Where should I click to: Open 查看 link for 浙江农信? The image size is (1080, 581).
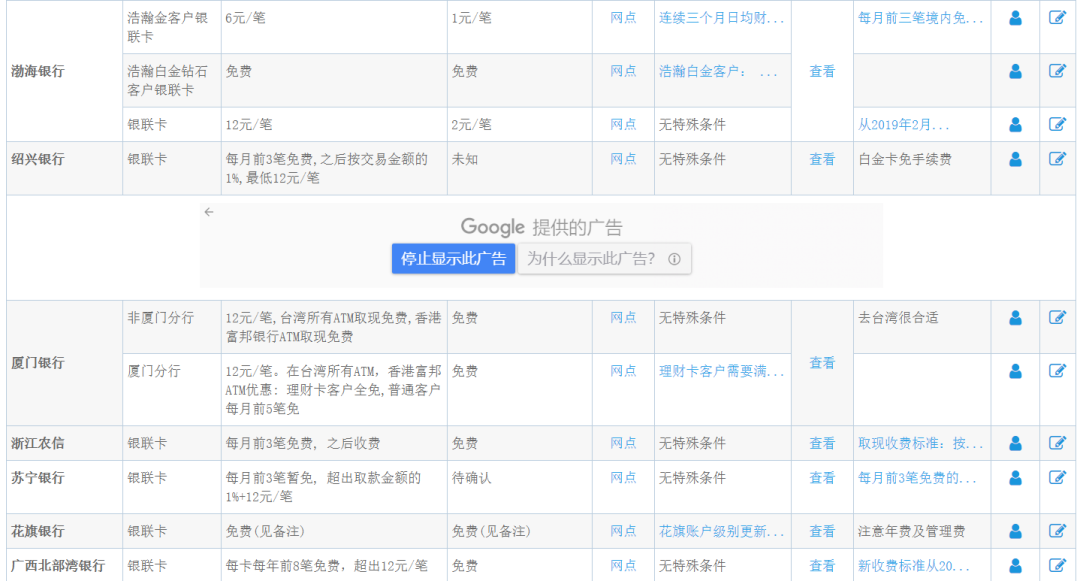pyautogui.click(x=822, y=444)
